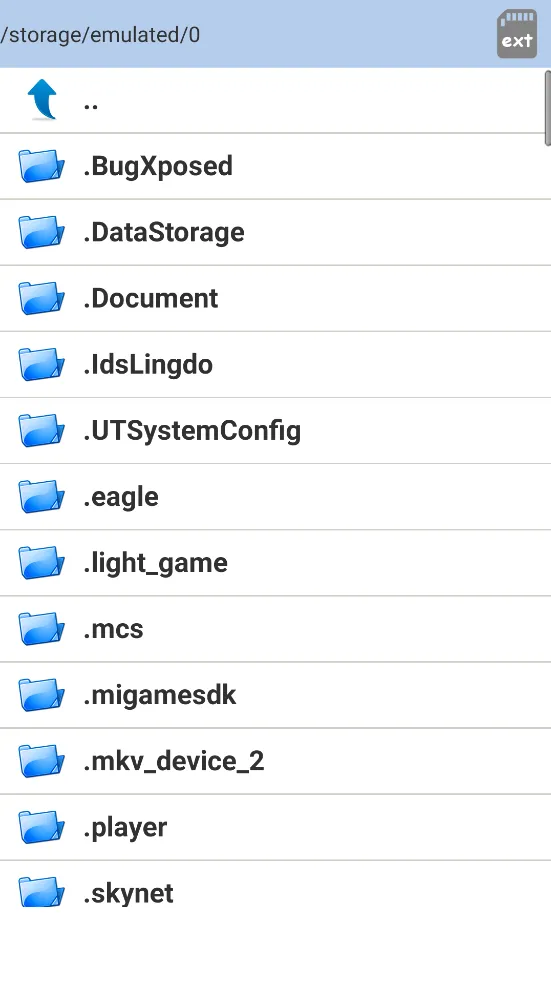Select the folder icon next to .light_game
Screen dimensions: 551x983
[41, 563]
